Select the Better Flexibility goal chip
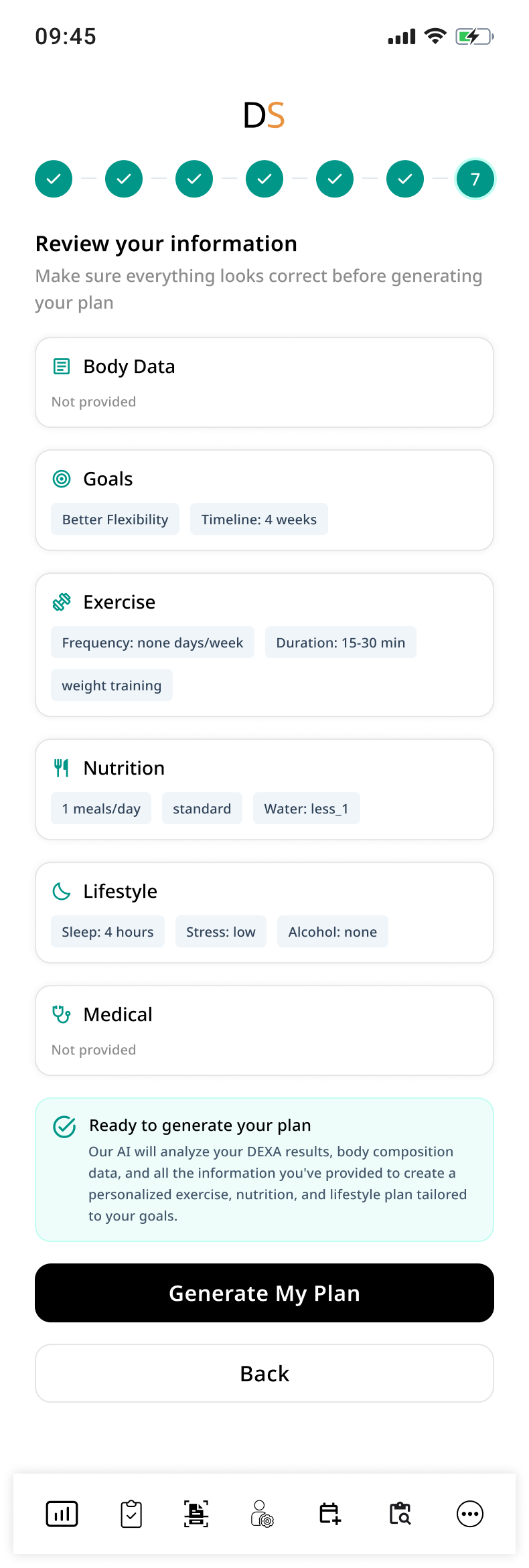Viewport: 529px width, 1568px height. pos(115,519)
